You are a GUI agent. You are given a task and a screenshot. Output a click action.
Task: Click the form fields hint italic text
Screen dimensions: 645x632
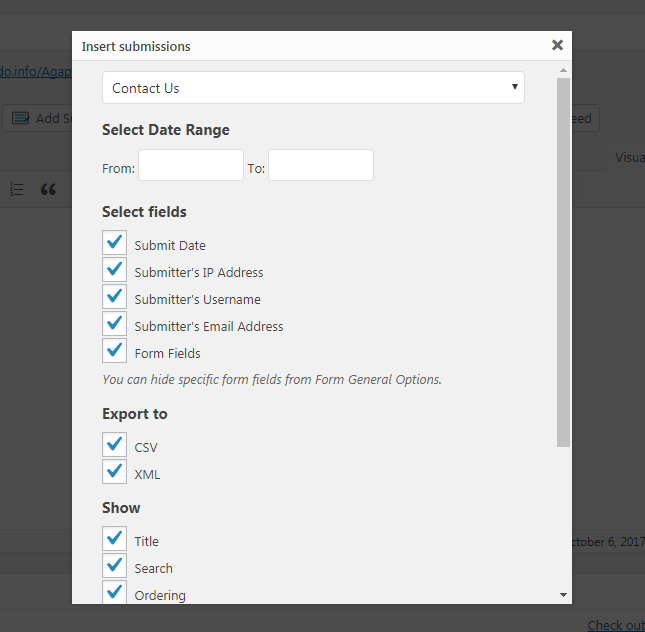pos(272,379)
